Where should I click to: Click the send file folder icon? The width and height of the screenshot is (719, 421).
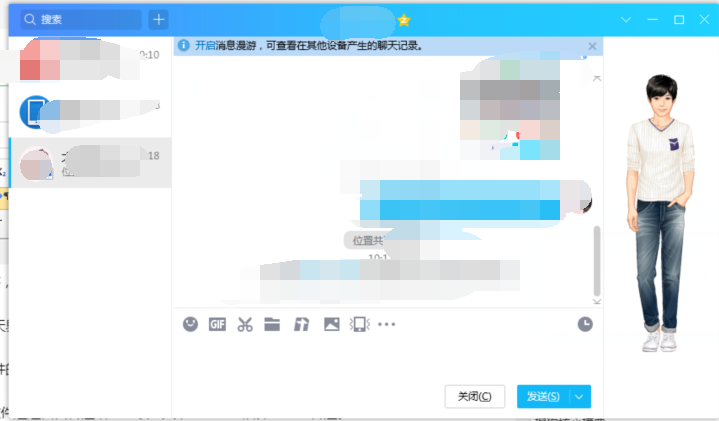[272, 324]
